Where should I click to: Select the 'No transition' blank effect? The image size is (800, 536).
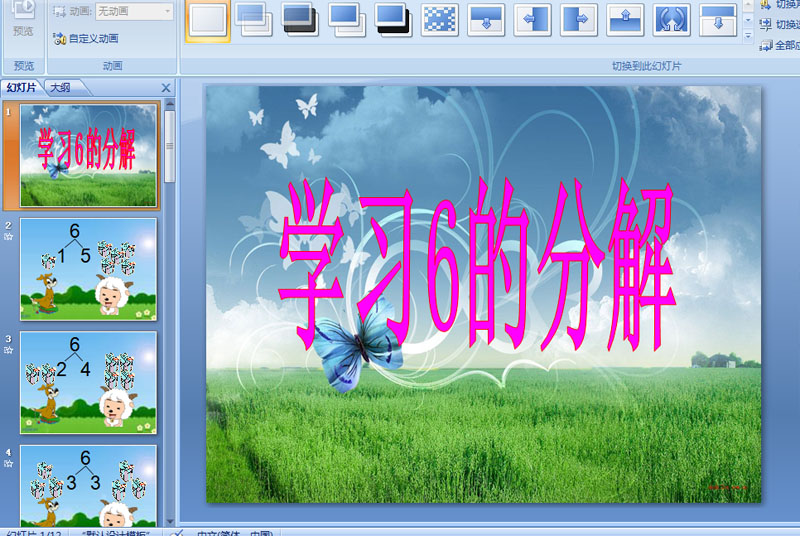click(207, 20)
